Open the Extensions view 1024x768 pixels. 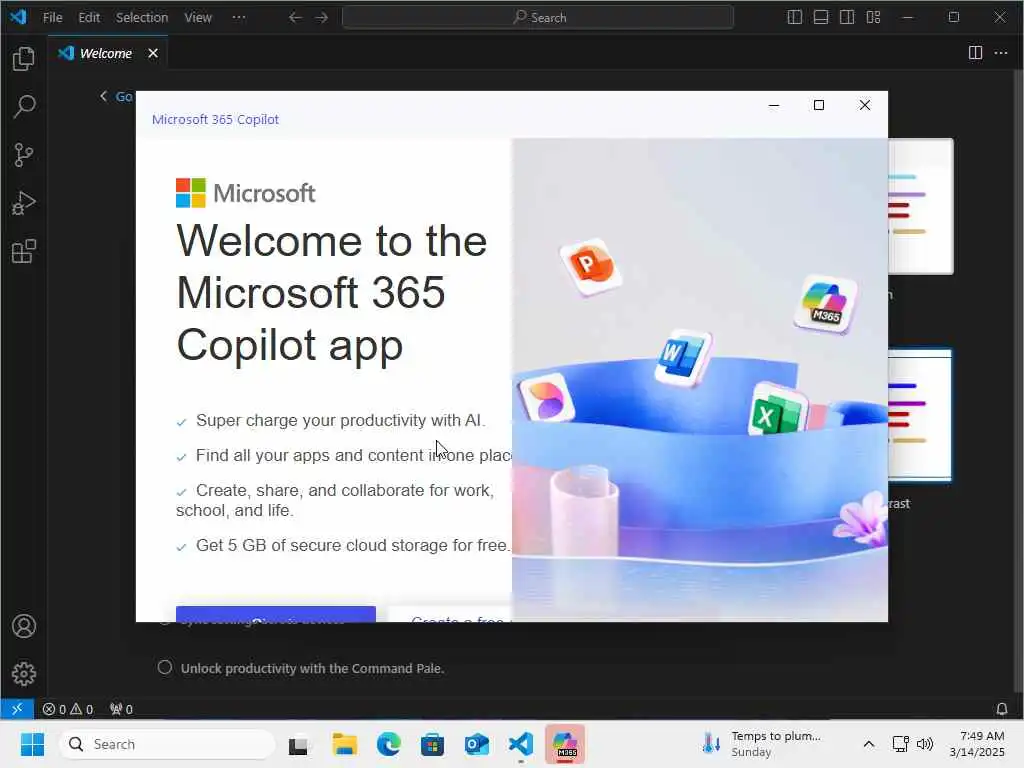[x=24, y=251]
